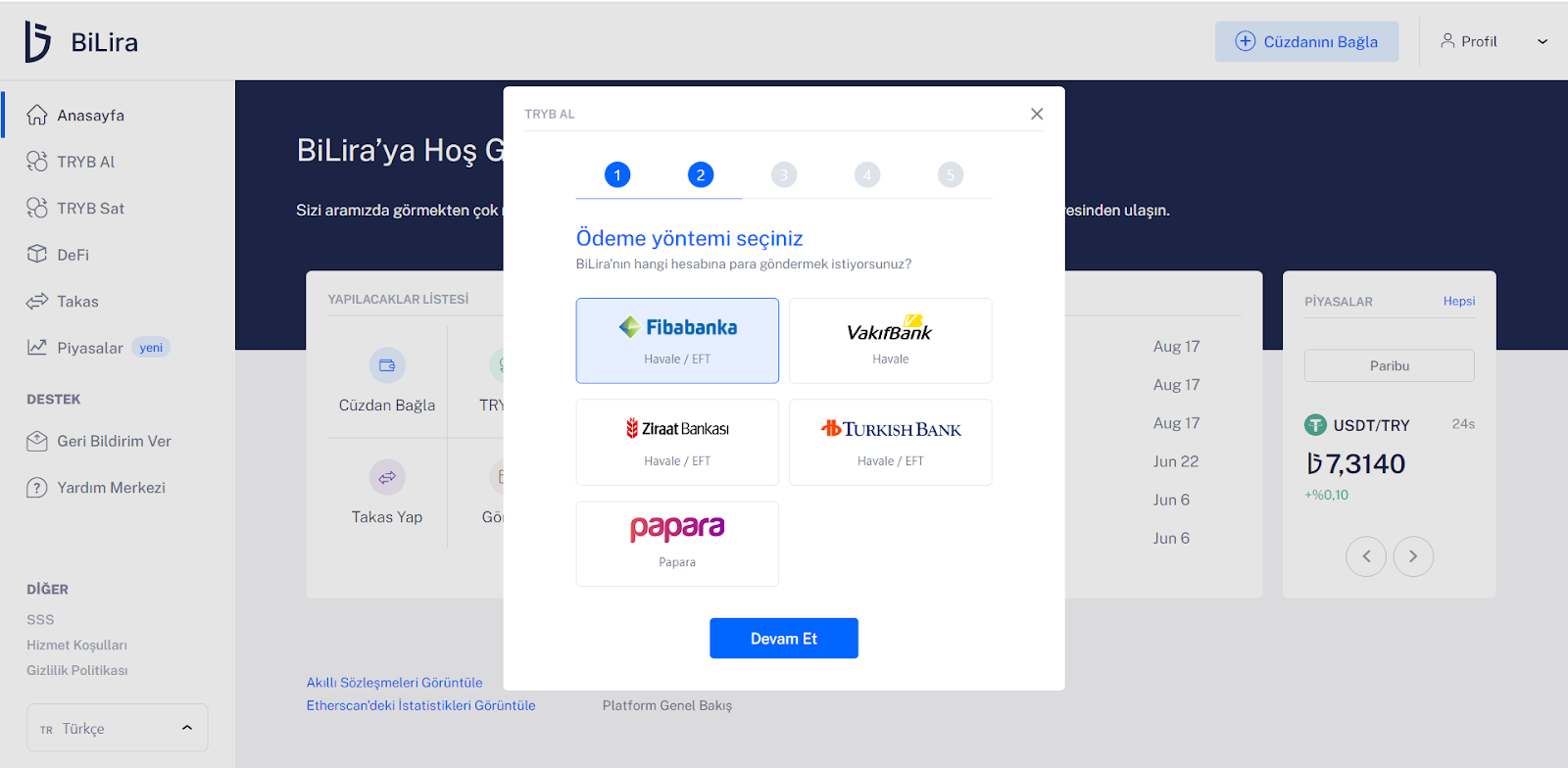Click the Cüzdan Bağla wallet icon in list
1568x768 pixels.
click(387, 365)
